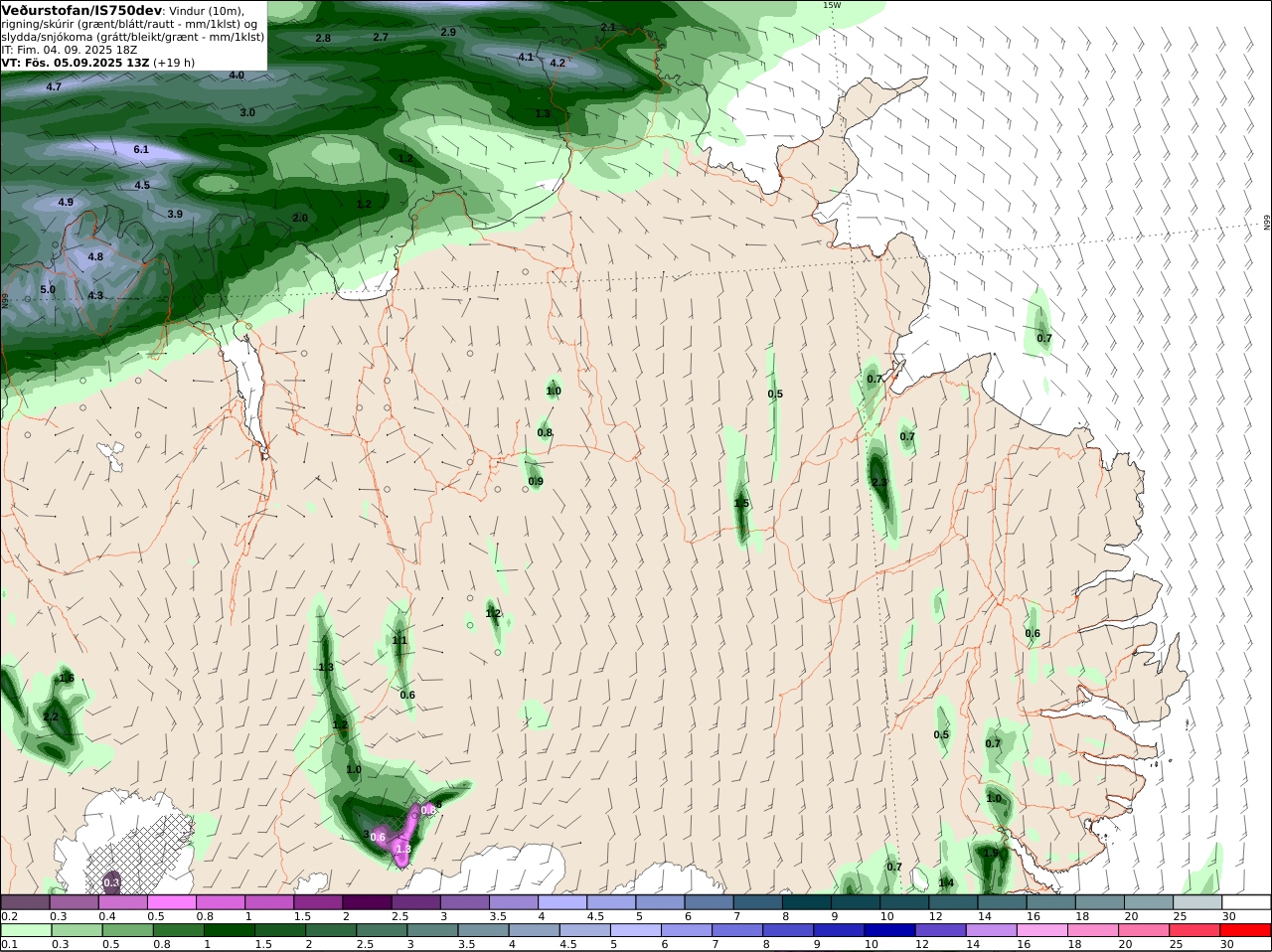The image size is (1272, 952).
Task: Click bottom-row legend swatch between 2 and 2.5
Action: point(332,930)
